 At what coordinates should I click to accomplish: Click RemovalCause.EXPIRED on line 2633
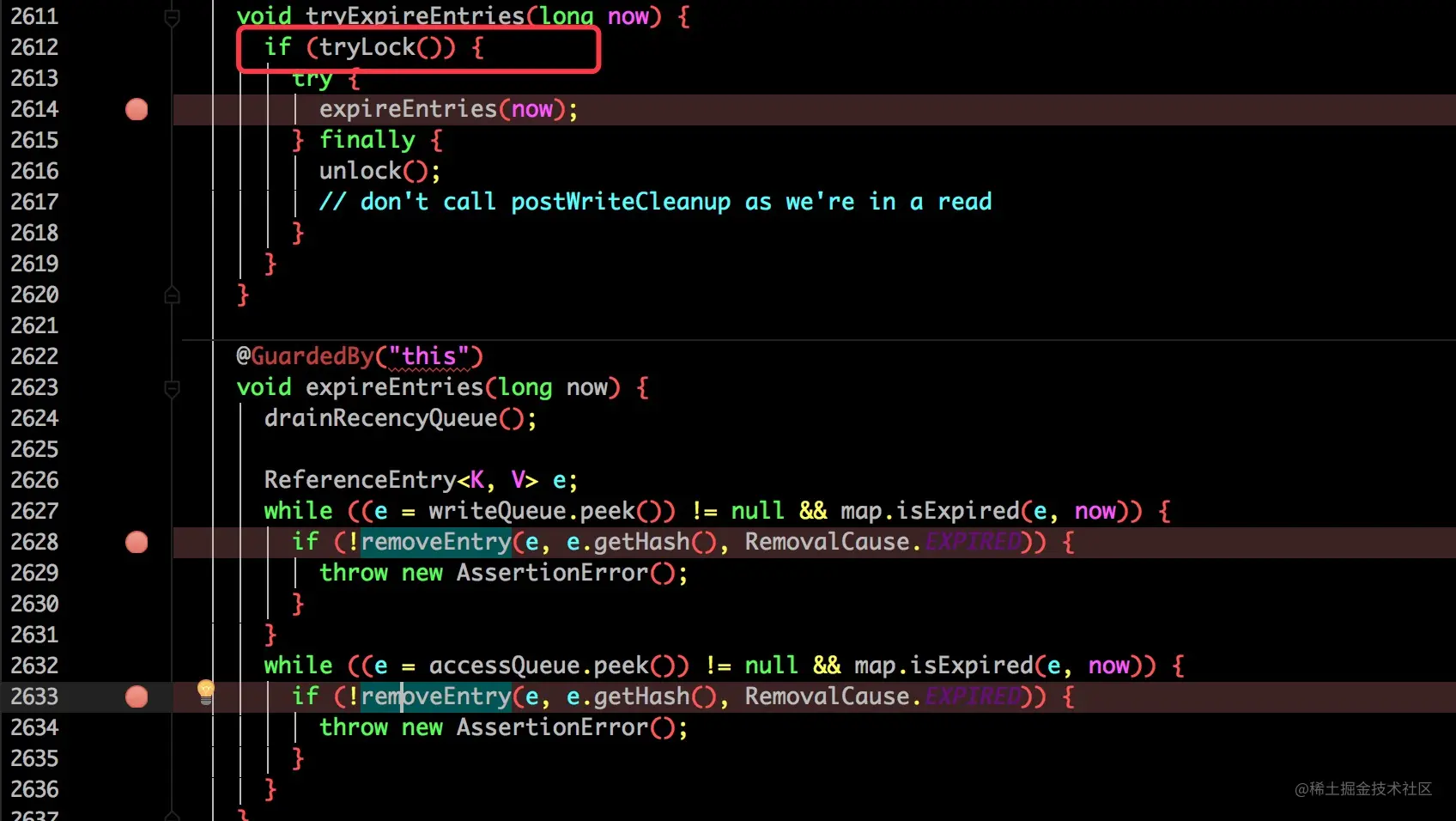[x=883, y=696]
